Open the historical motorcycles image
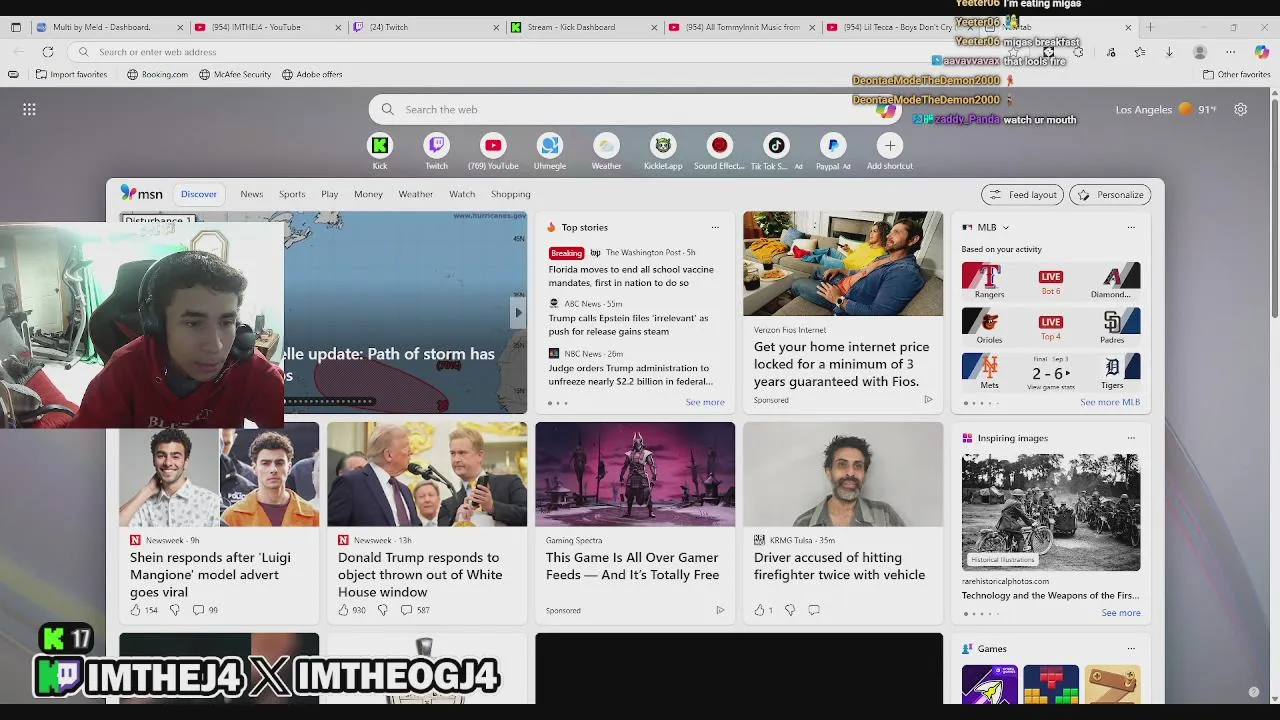The height and width of the screenshot is (720, 1280). pos(1051,512)
